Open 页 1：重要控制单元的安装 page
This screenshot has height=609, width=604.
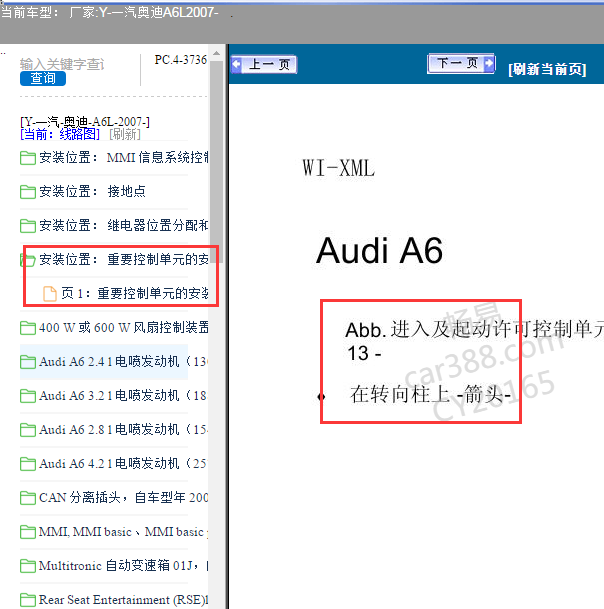pos(134,294)
